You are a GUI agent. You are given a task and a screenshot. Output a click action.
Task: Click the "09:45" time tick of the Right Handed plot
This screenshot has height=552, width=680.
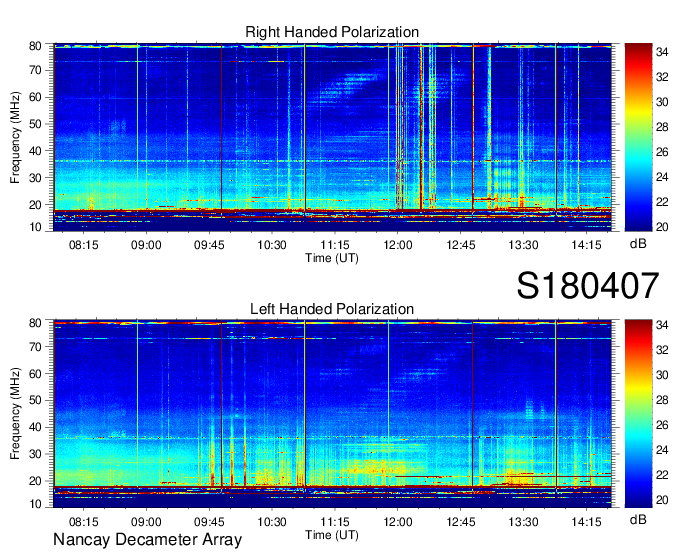pos(209,245)
